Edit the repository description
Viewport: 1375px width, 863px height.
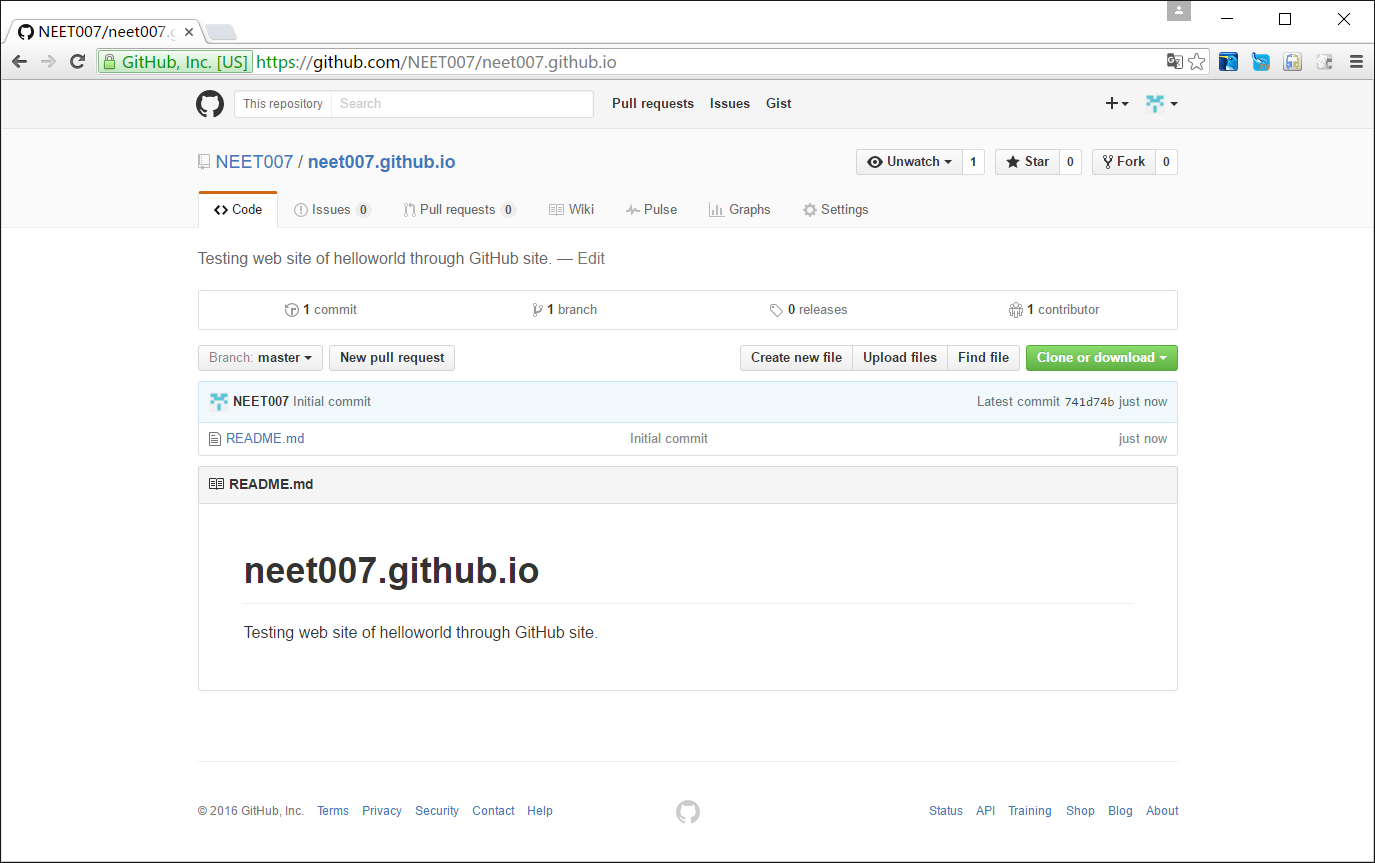pos(591,259)
